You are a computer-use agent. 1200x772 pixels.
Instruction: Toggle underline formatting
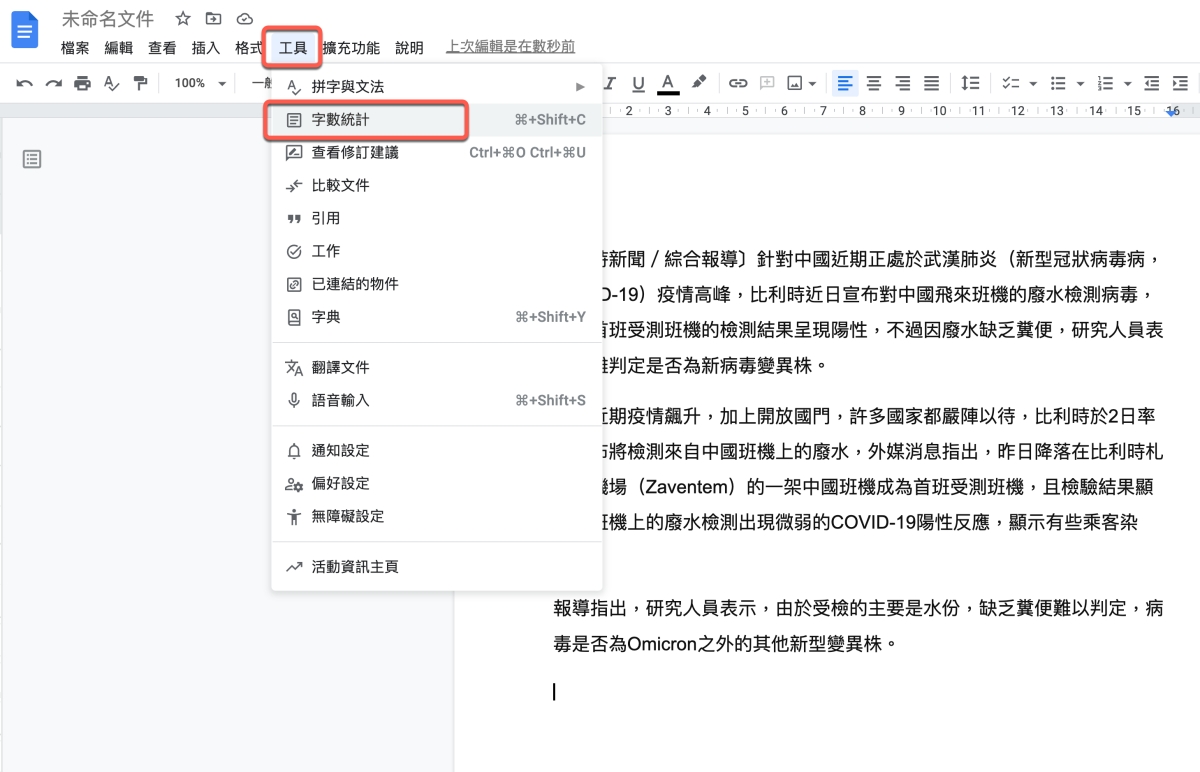(x=638, y=83)
